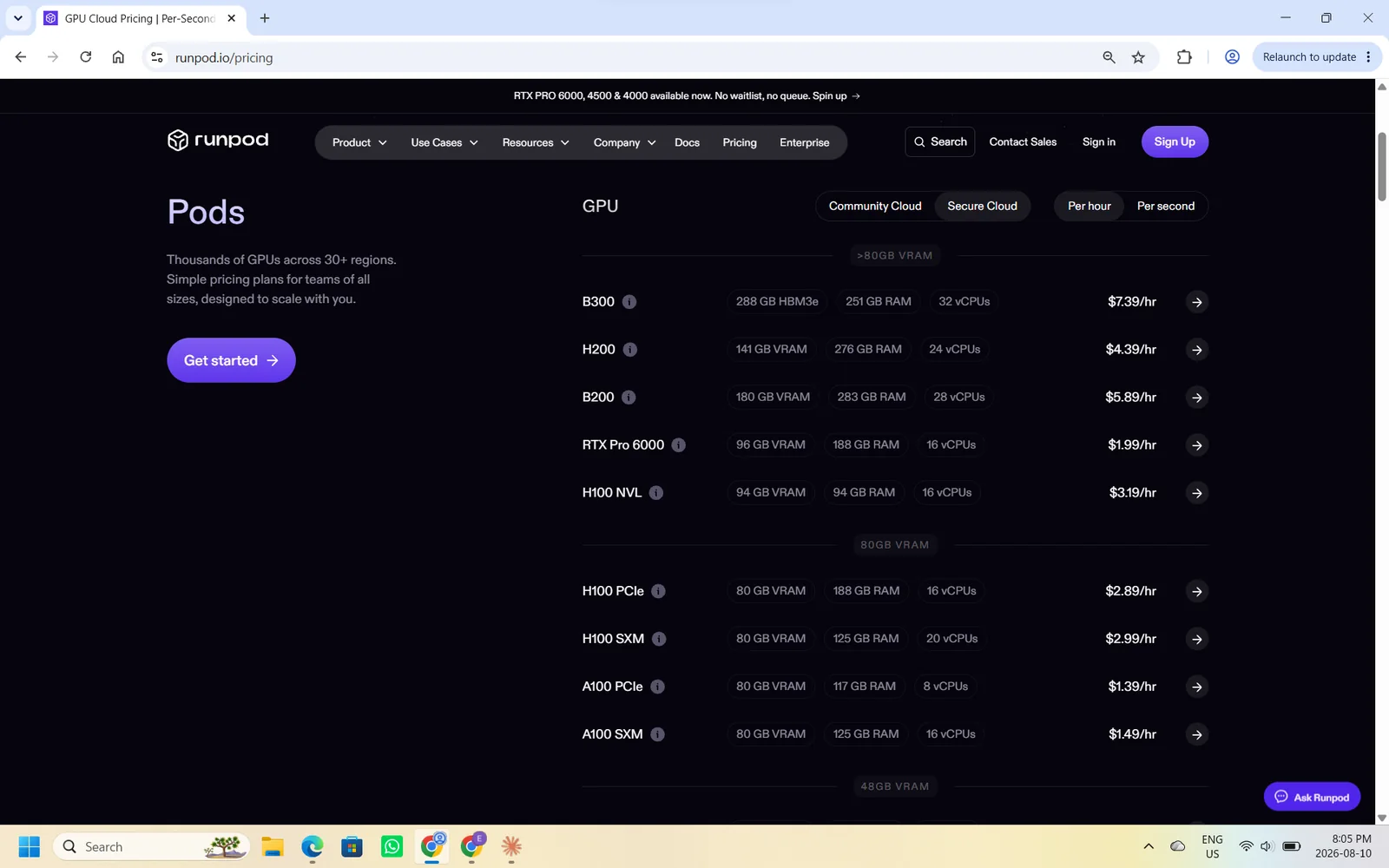Open Chrome profile icon
Viewport: 1389px width, 868px height.
(1232, 57)
